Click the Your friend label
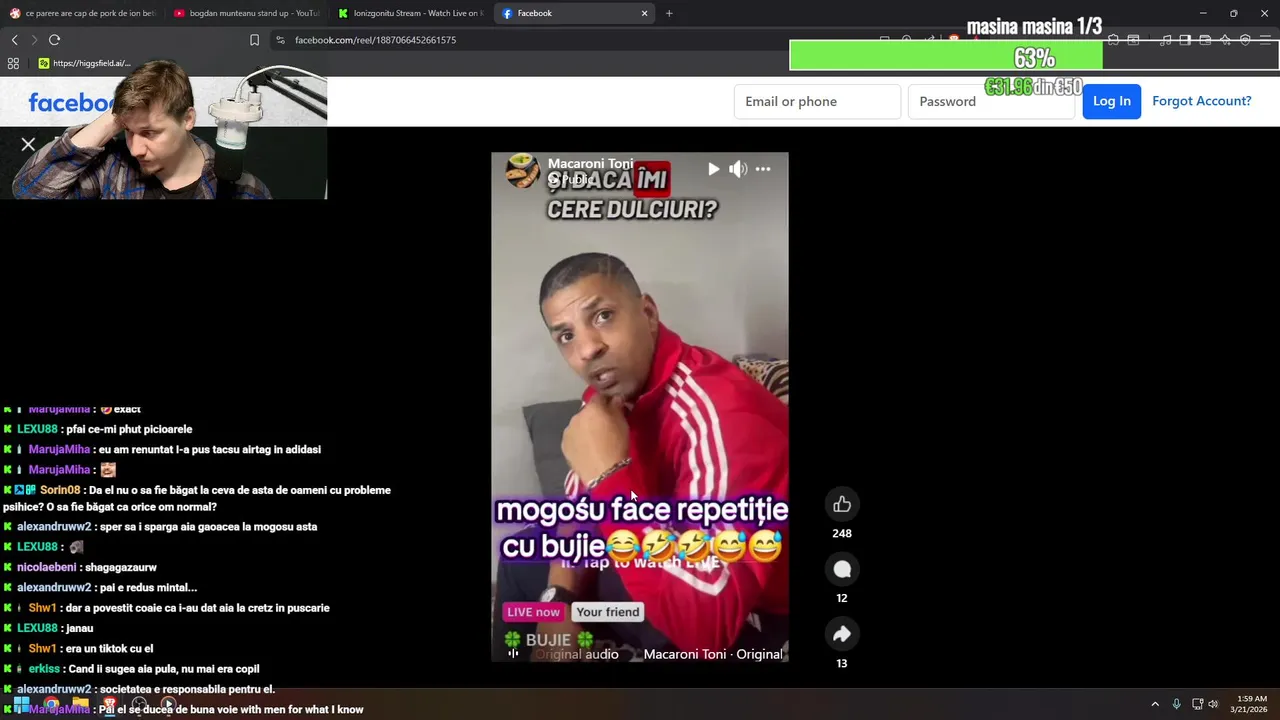 click(x=607, y=612)
